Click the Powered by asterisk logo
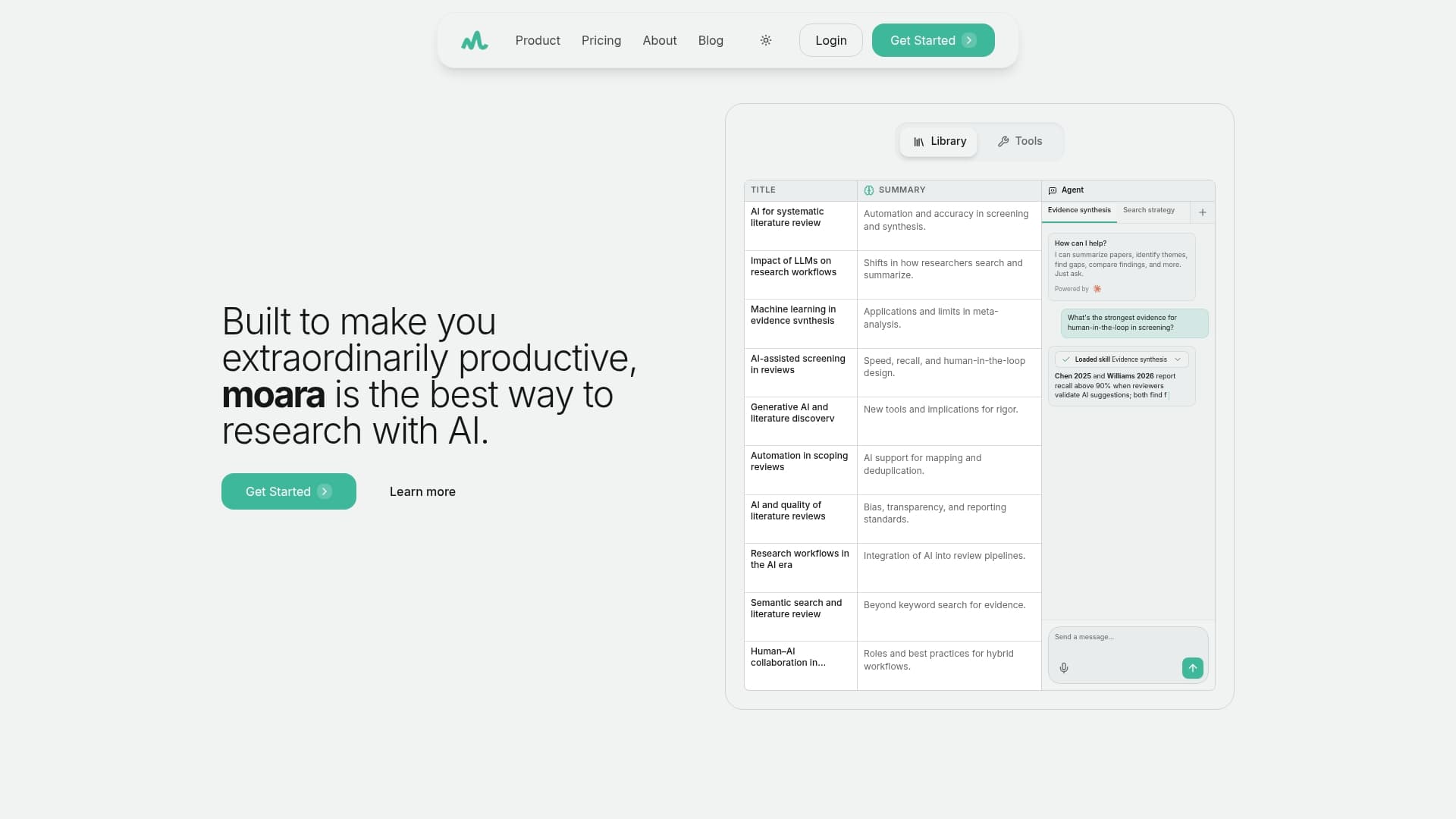The width and height of the screenshot is (1456, 819). coord(1097,289)
